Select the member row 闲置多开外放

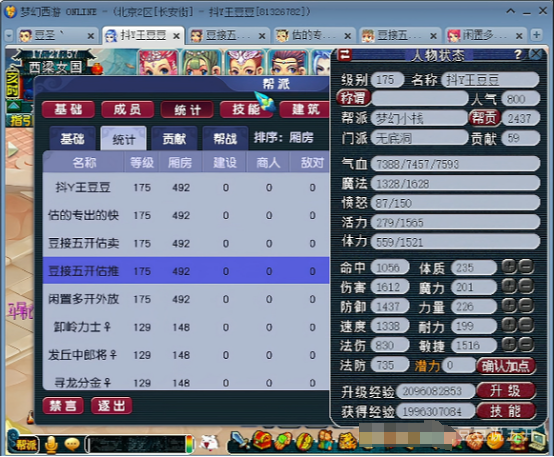pyautogui.click(x=186, y=299)
